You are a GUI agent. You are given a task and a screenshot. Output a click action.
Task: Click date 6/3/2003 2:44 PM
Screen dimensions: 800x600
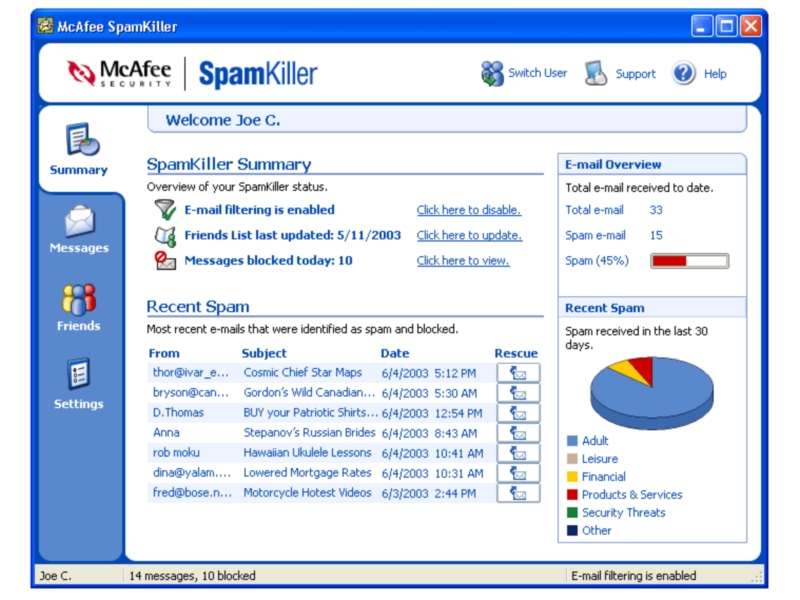click(x=429, y=493)
